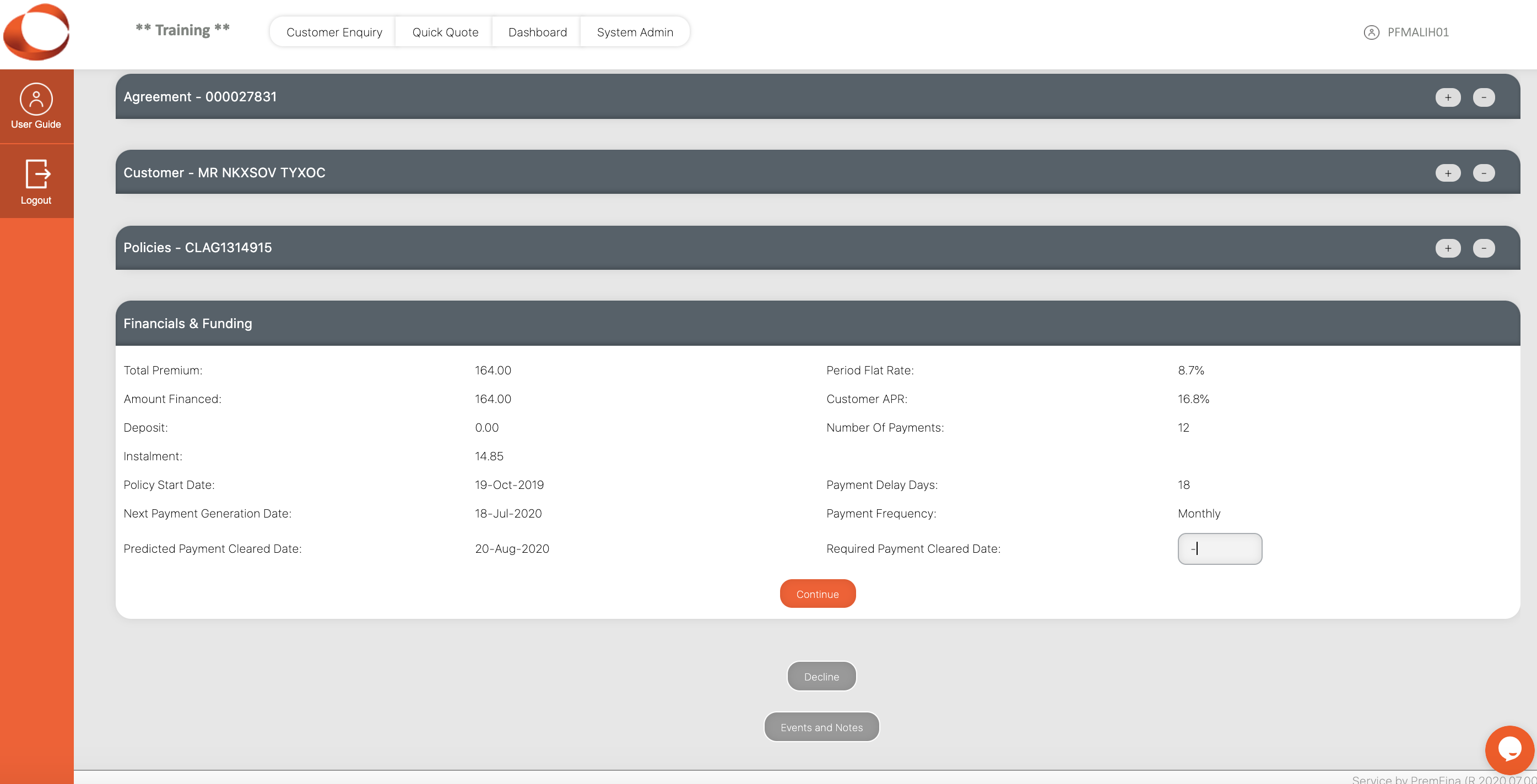Viewport: 1537px width, 784px height.
Task: Click the collapse minus icon on Customer panel
Action: click(x=1484, y=172)
